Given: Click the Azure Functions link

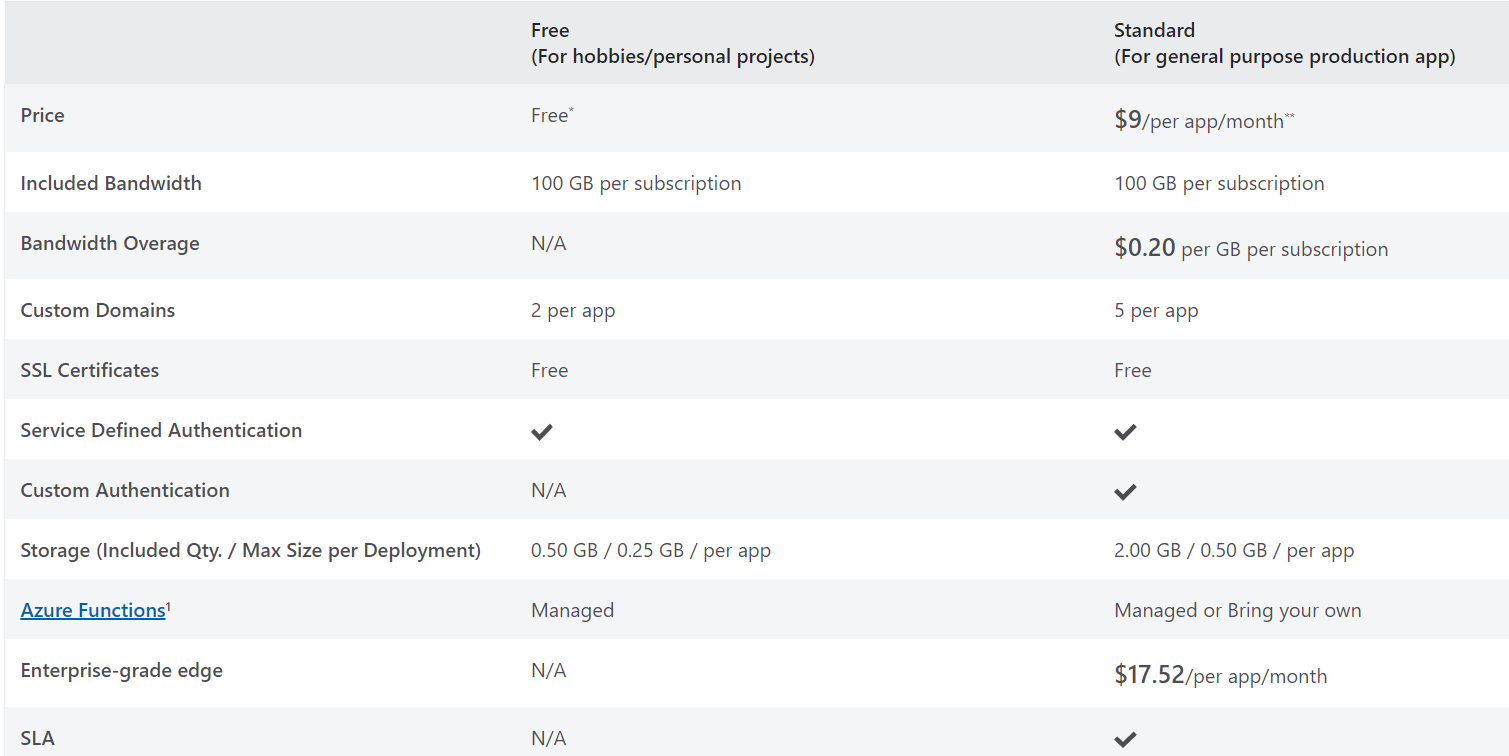Looking at the screenshot, I should point(93,610).
